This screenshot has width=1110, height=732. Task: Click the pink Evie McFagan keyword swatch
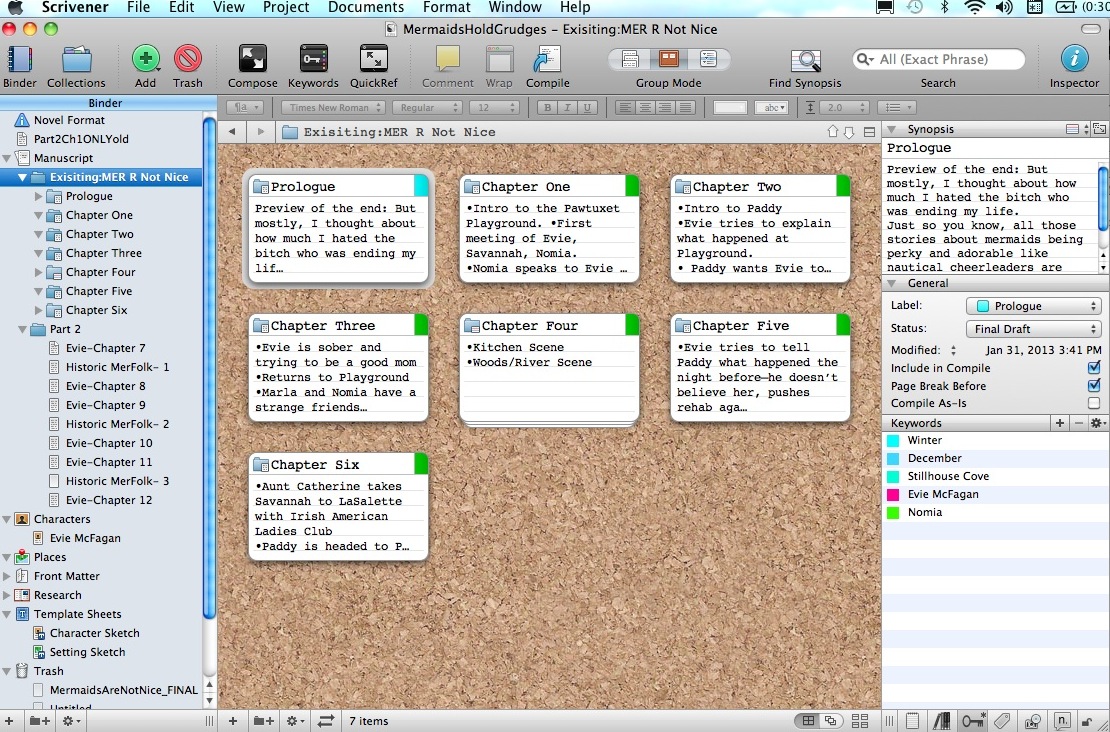[893, 494]
